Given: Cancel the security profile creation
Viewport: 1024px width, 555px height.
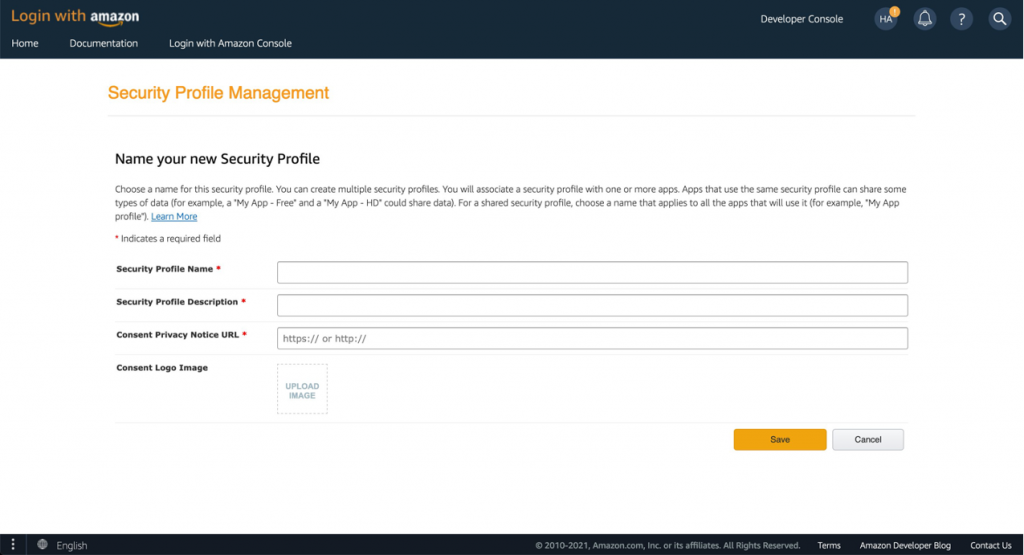Looking at the screenshot, I should [868, 439].
